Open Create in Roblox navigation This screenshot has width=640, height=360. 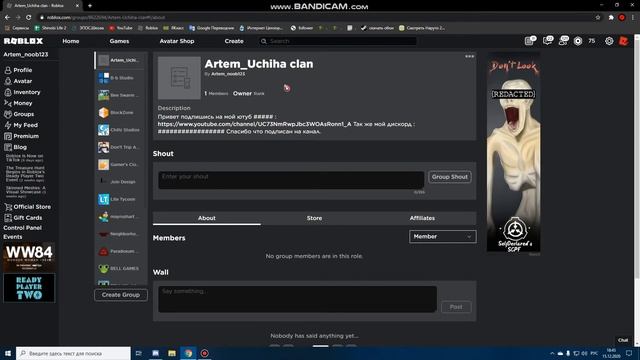(x=234, y=41)
